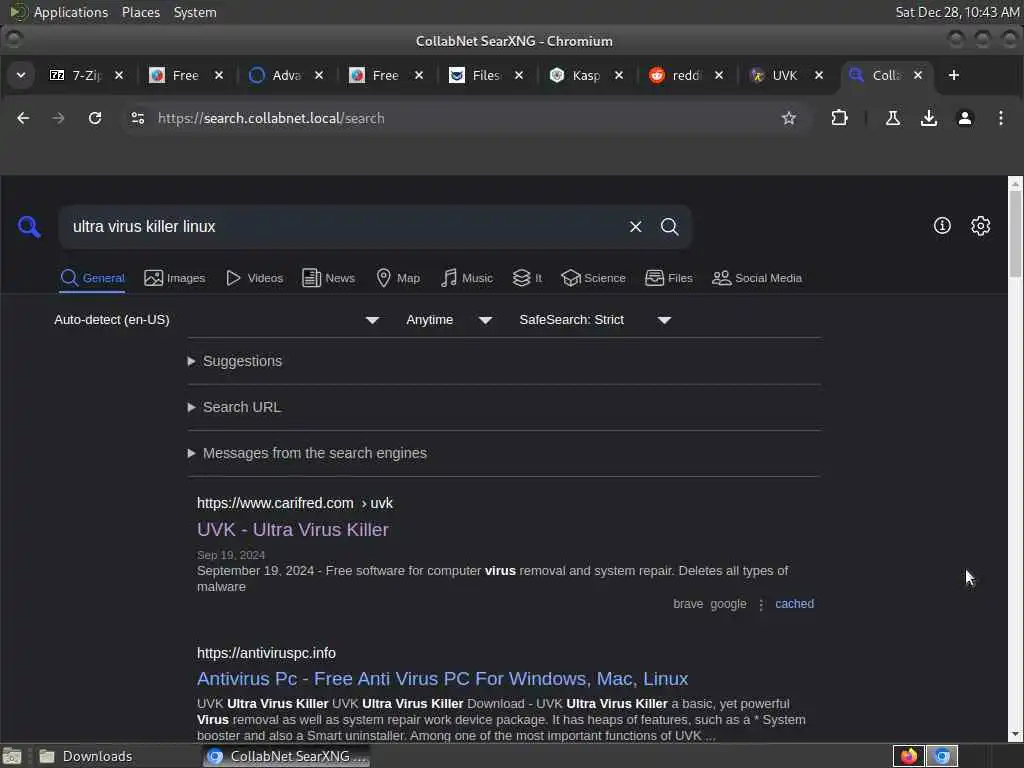Open the tab search dropdown arrow

click(x=21, y=75)
